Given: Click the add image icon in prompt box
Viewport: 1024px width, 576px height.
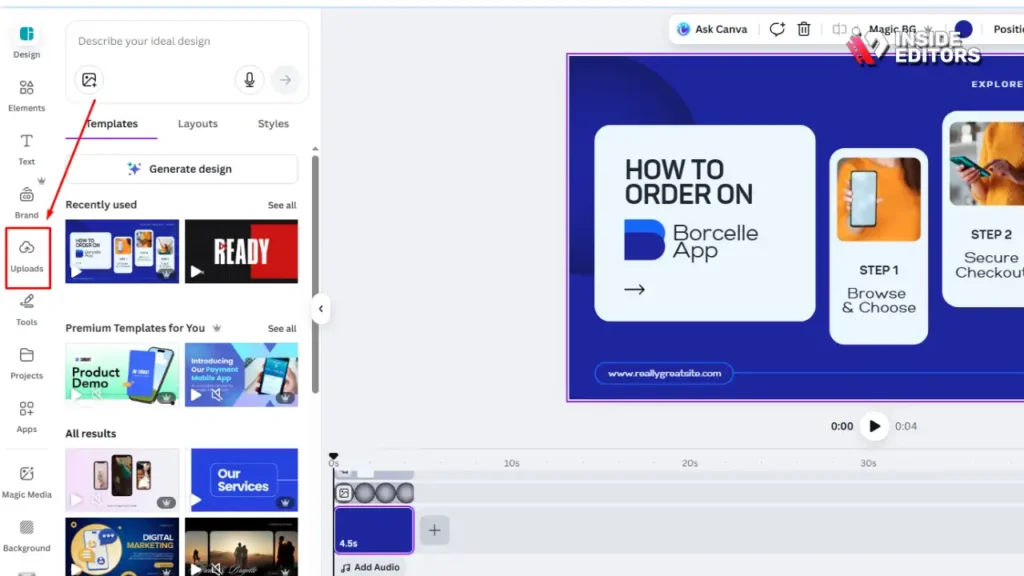Looking at the screenshot, I should point(89,80).
